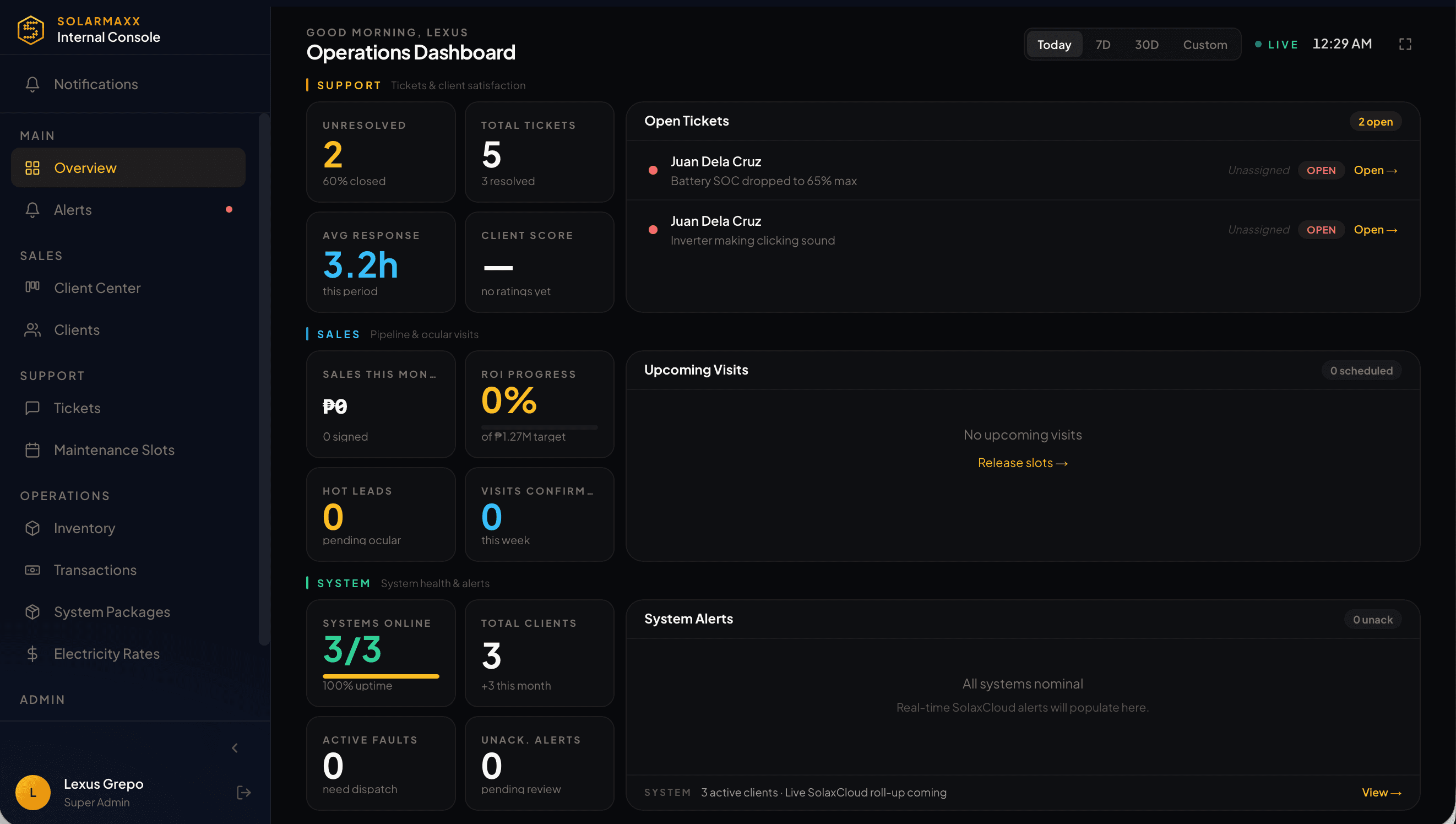Click the Overview grid icon
Image resolution: width=1456 pixels, height=824 pixels.
tap(32, 168)
